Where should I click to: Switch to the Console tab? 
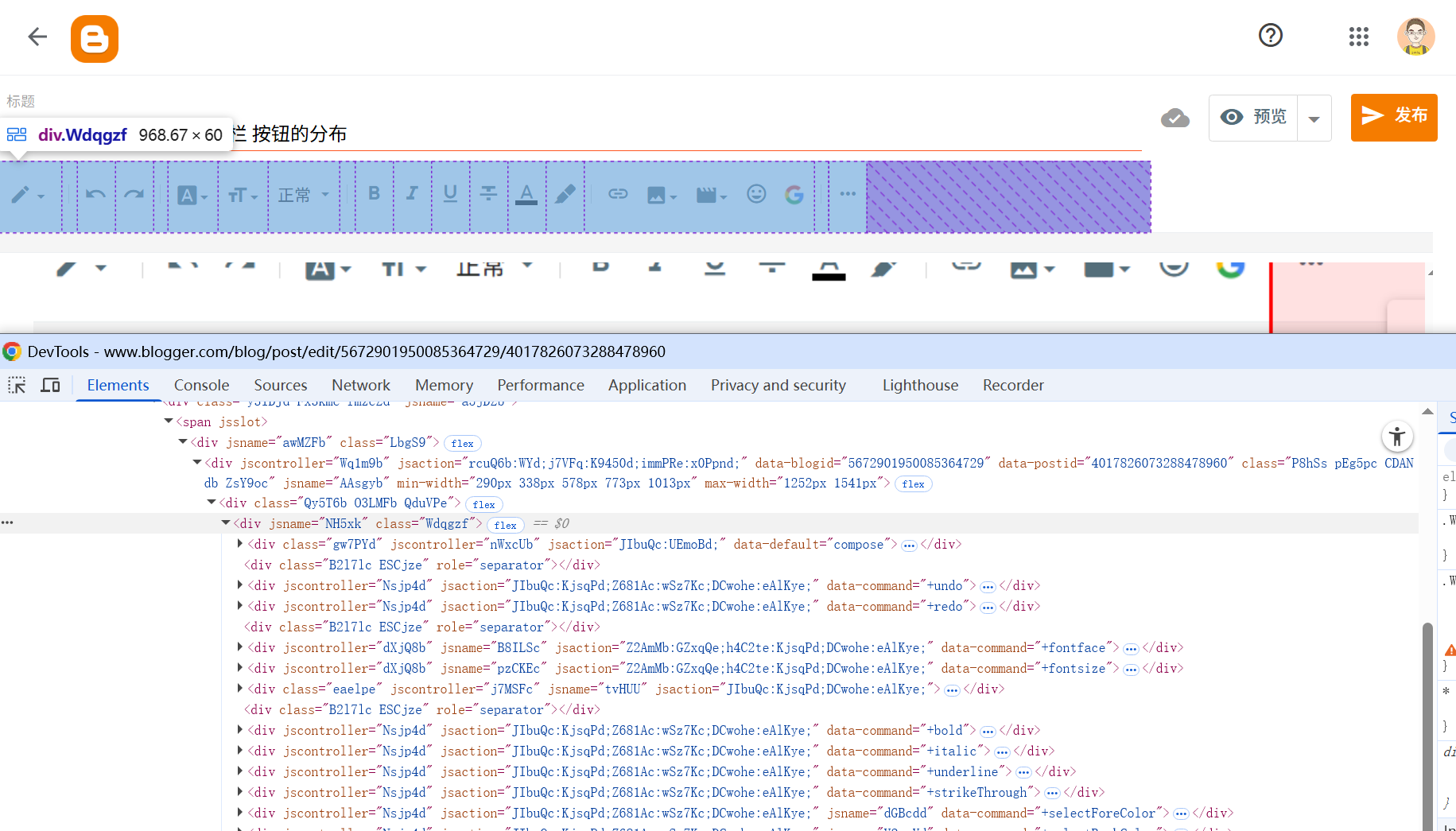201,386
